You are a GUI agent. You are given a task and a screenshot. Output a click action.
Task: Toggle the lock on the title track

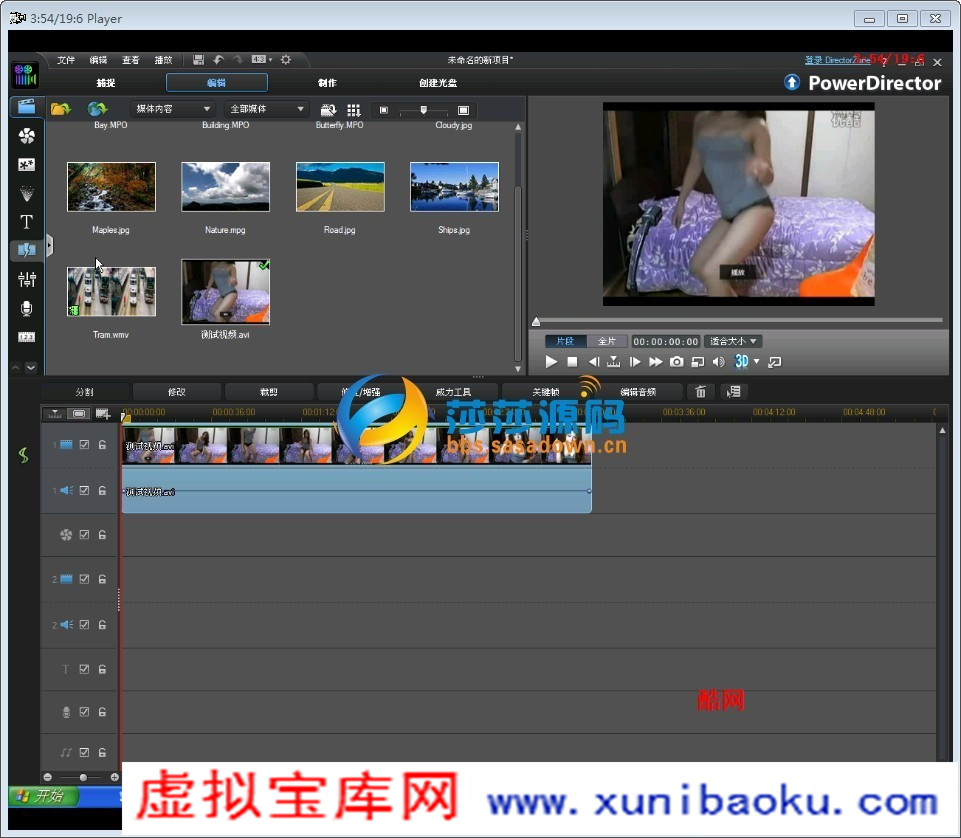coord(102,669)
